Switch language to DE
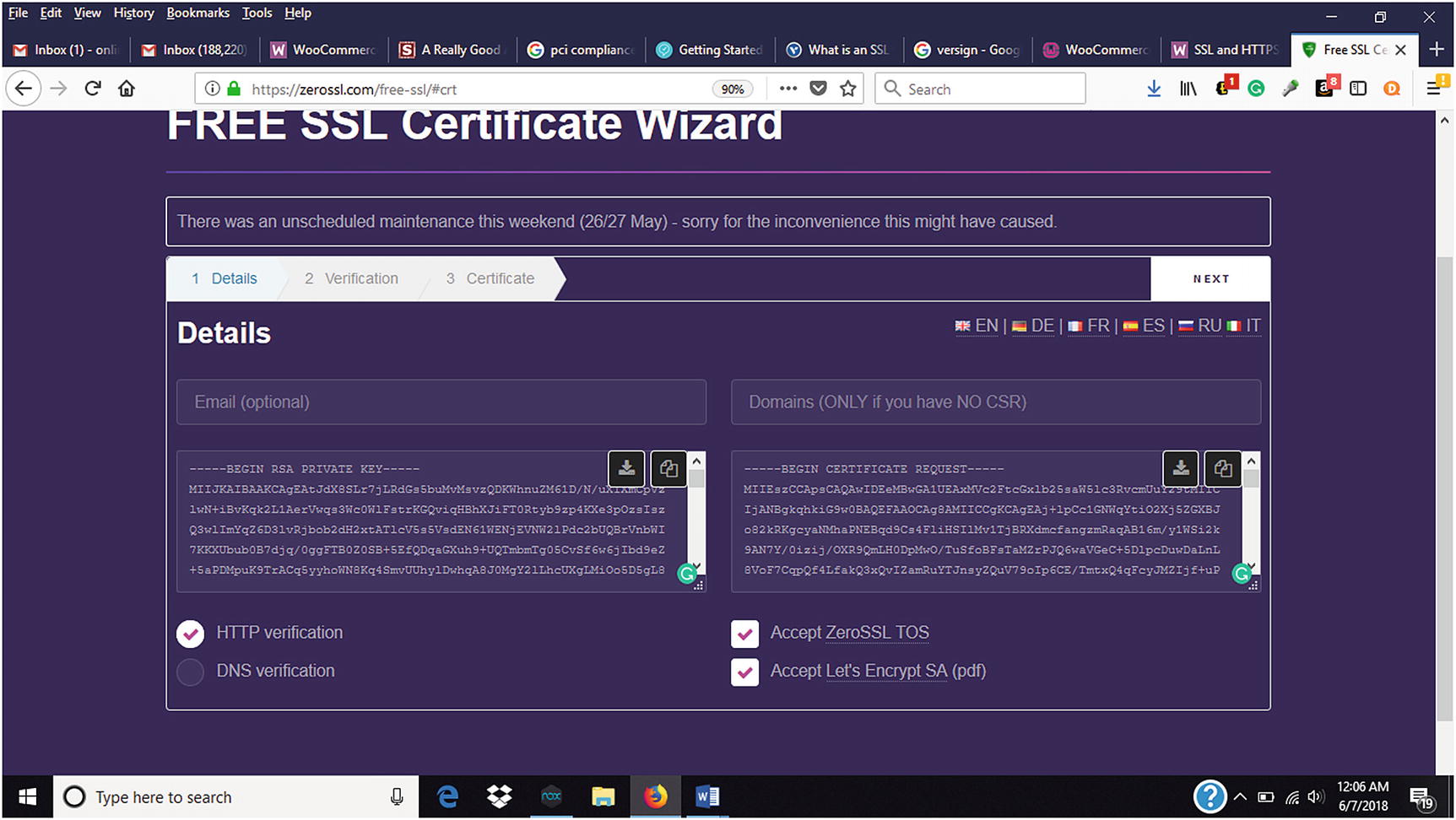 click(x=1033, y=326)
